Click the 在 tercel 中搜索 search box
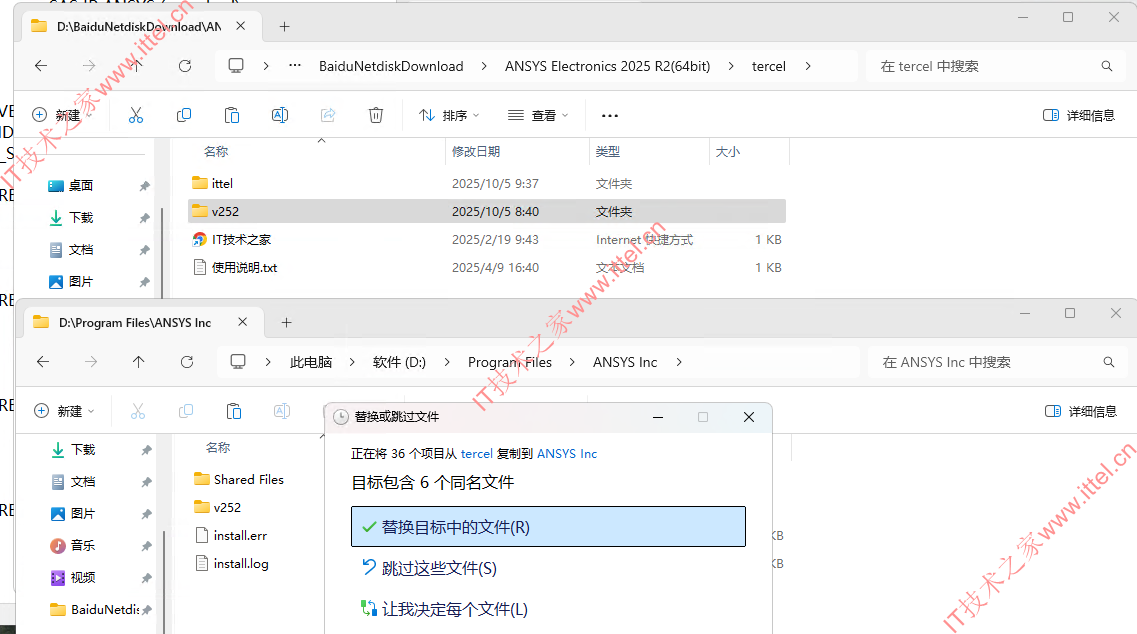The image size is (1137, 634). point(985,66)
